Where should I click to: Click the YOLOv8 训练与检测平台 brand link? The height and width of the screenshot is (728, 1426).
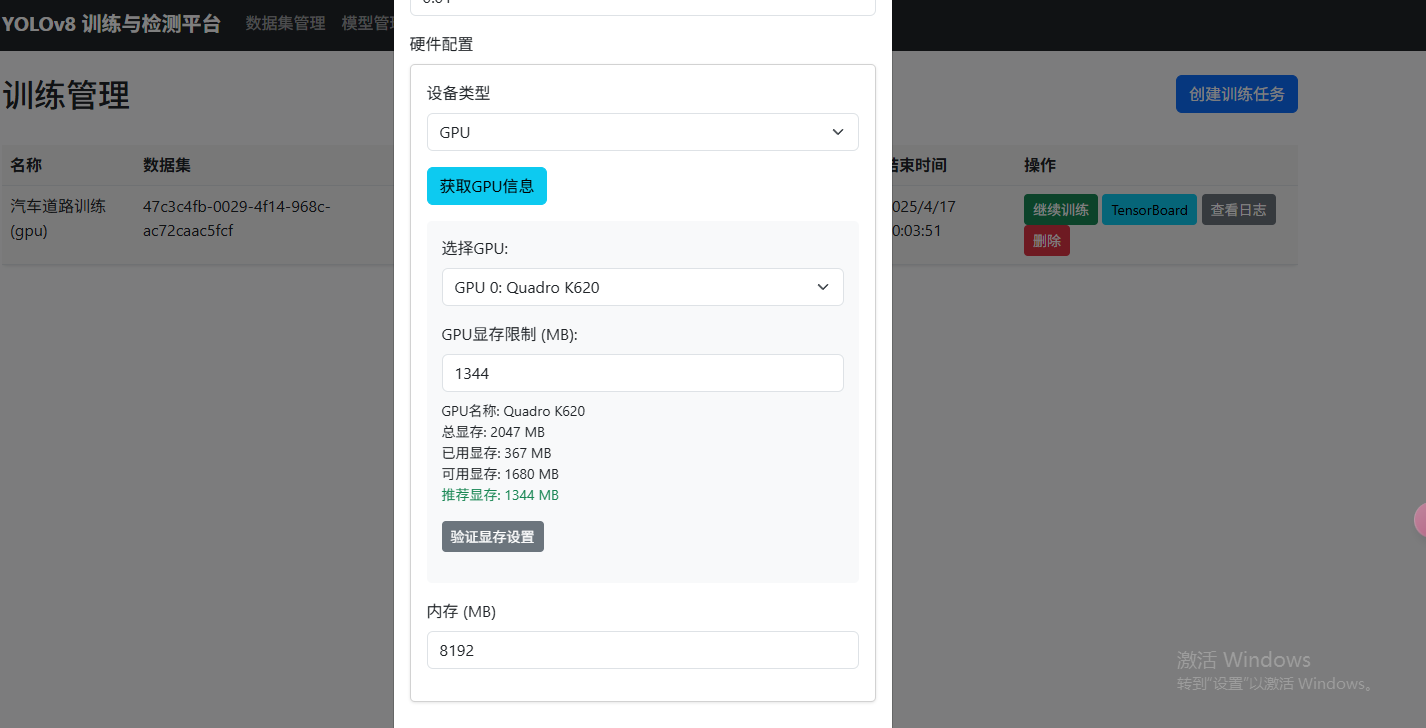[x=113, y=23]
